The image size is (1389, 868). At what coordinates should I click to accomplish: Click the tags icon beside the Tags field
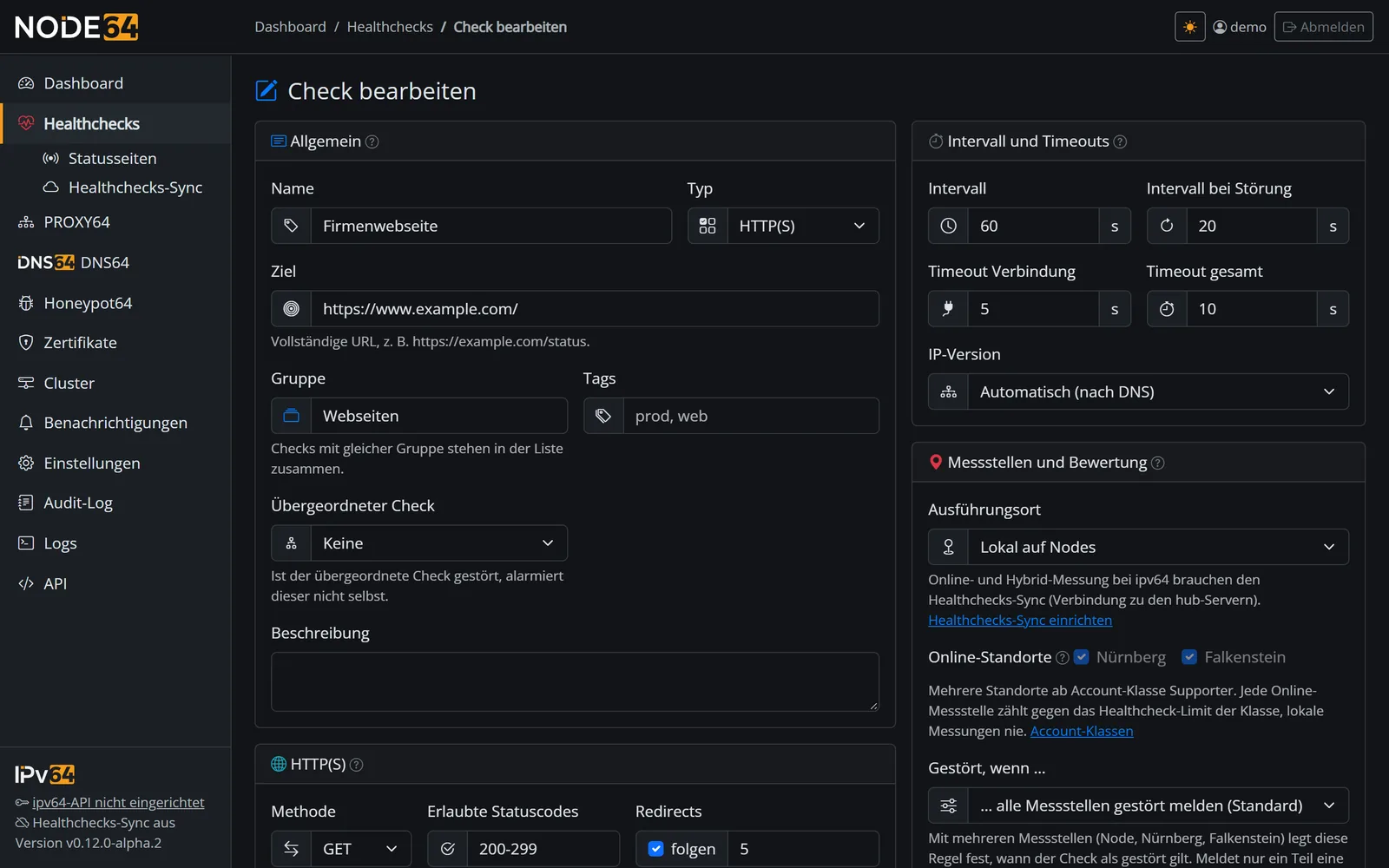click(x=603, y=416)
